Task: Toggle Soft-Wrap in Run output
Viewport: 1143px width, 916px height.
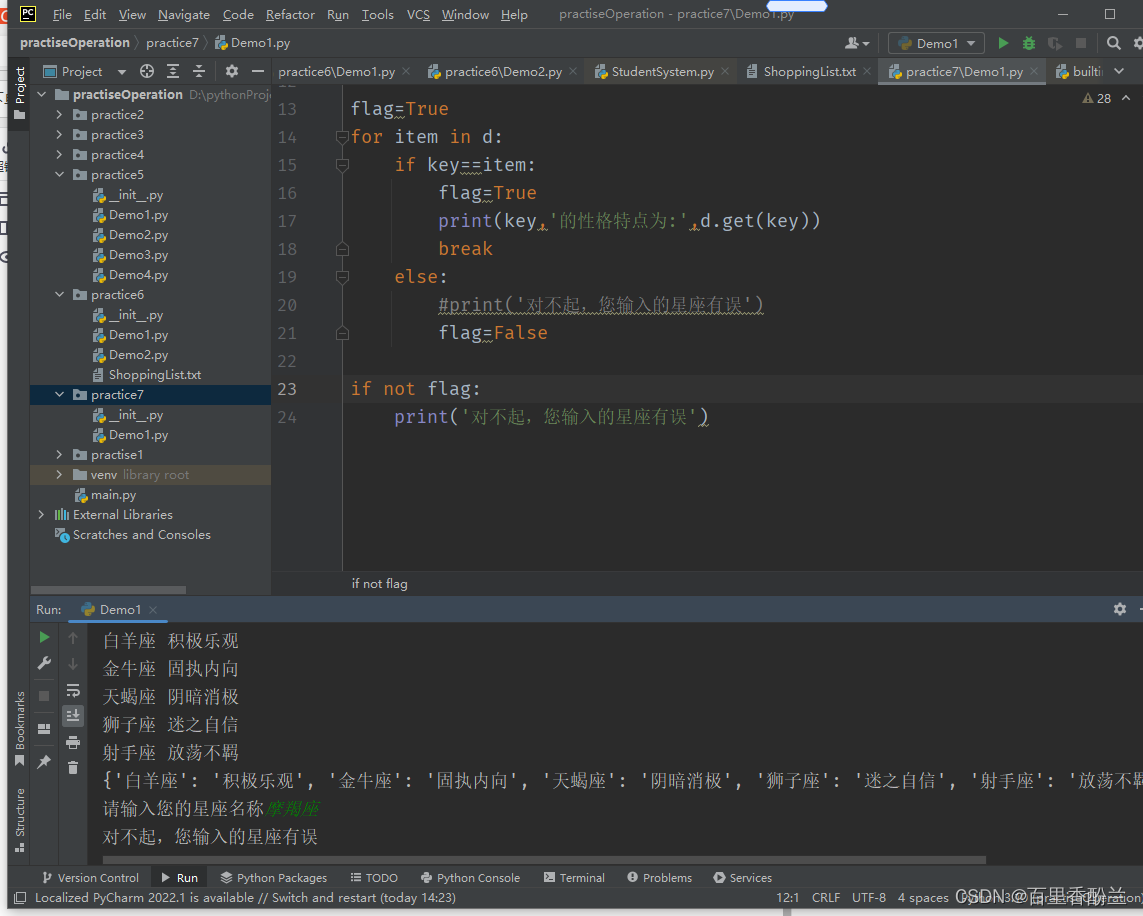Action: (73, 690)
